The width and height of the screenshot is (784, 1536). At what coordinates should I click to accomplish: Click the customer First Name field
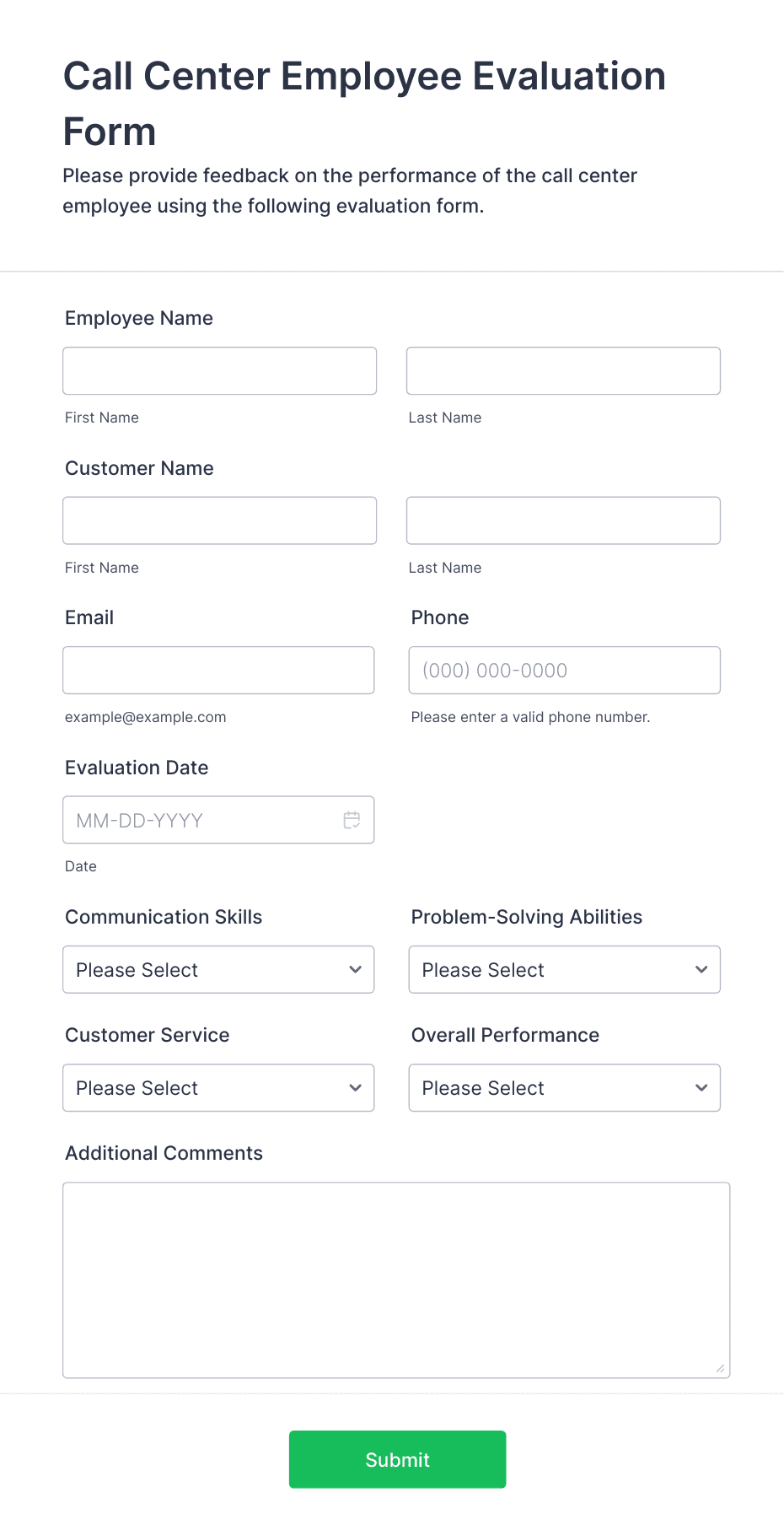point(219,520)
